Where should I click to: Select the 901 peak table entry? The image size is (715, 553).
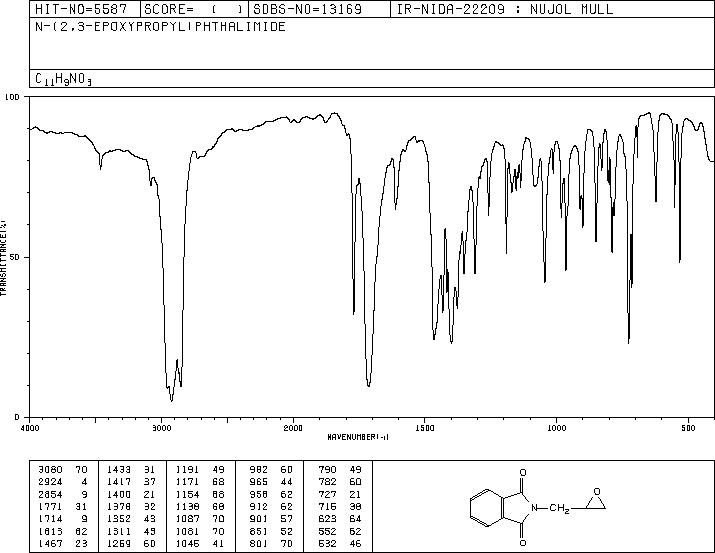[271, 519]
